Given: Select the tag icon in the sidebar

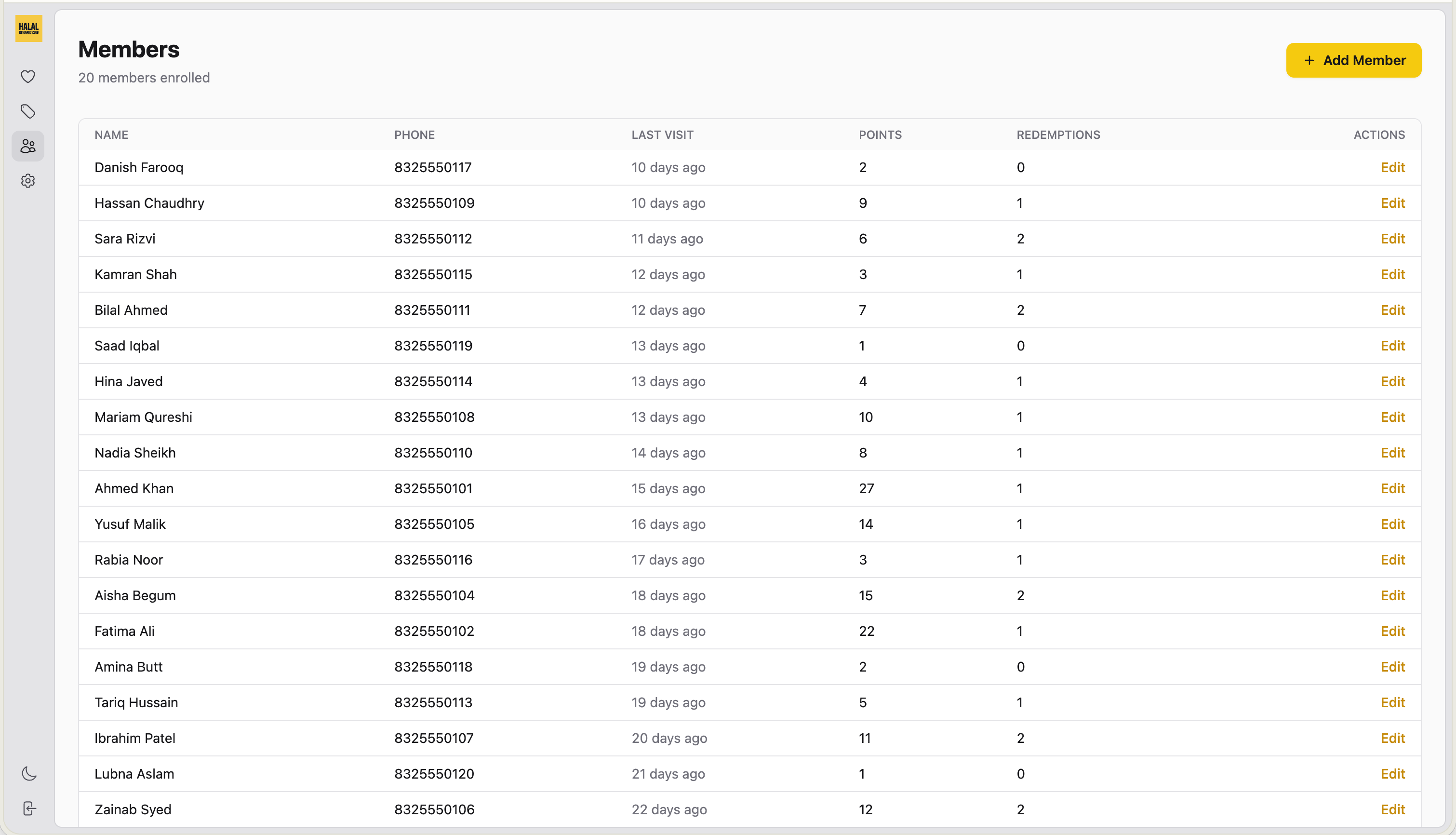Looking at the screenshot, I should pyautogui.click(x=28, y=111).
